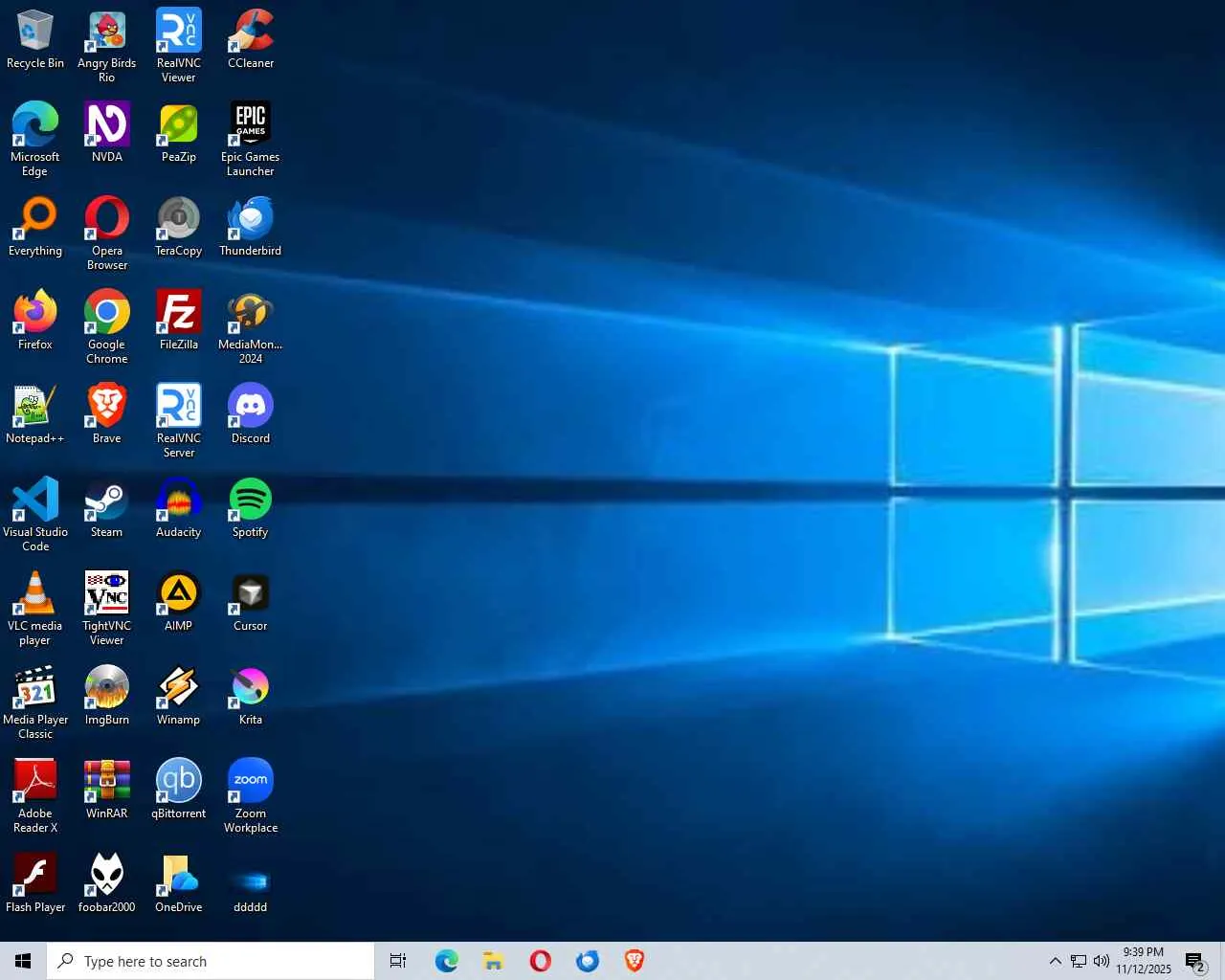
Task: Launch Brave from the taskbar
Action: pyautogui.click(x=634, y=961)
